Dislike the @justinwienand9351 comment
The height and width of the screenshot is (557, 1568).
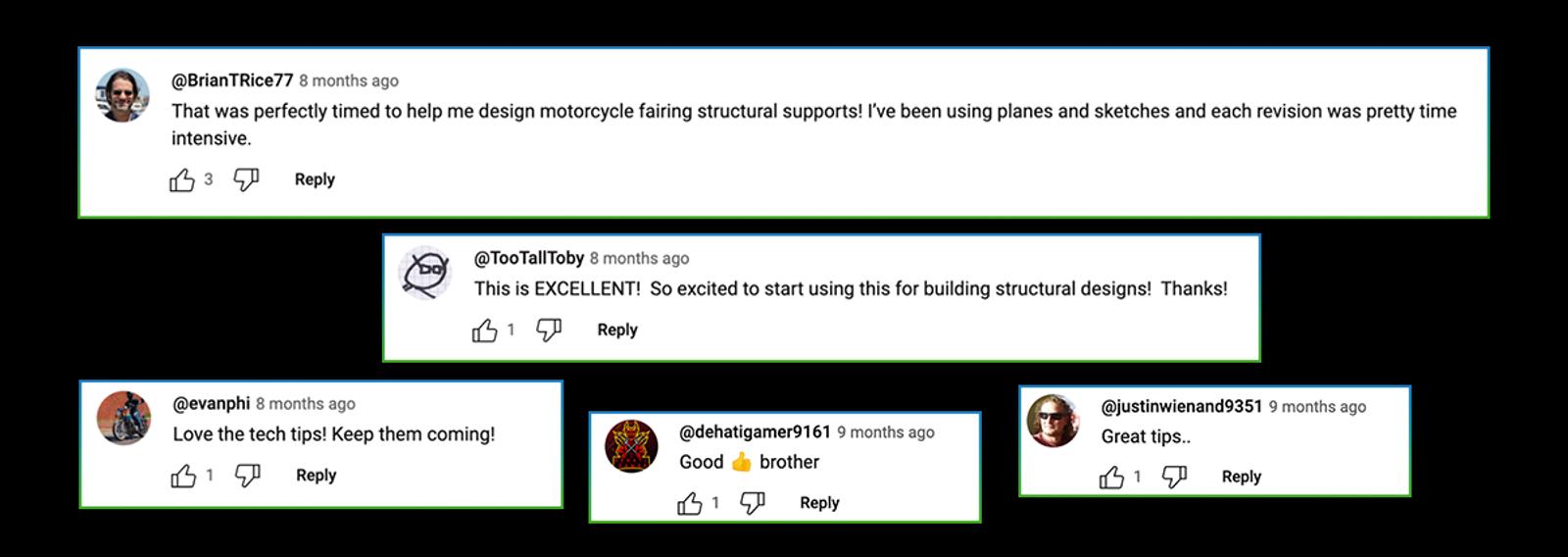click(x=1174, y=478)
